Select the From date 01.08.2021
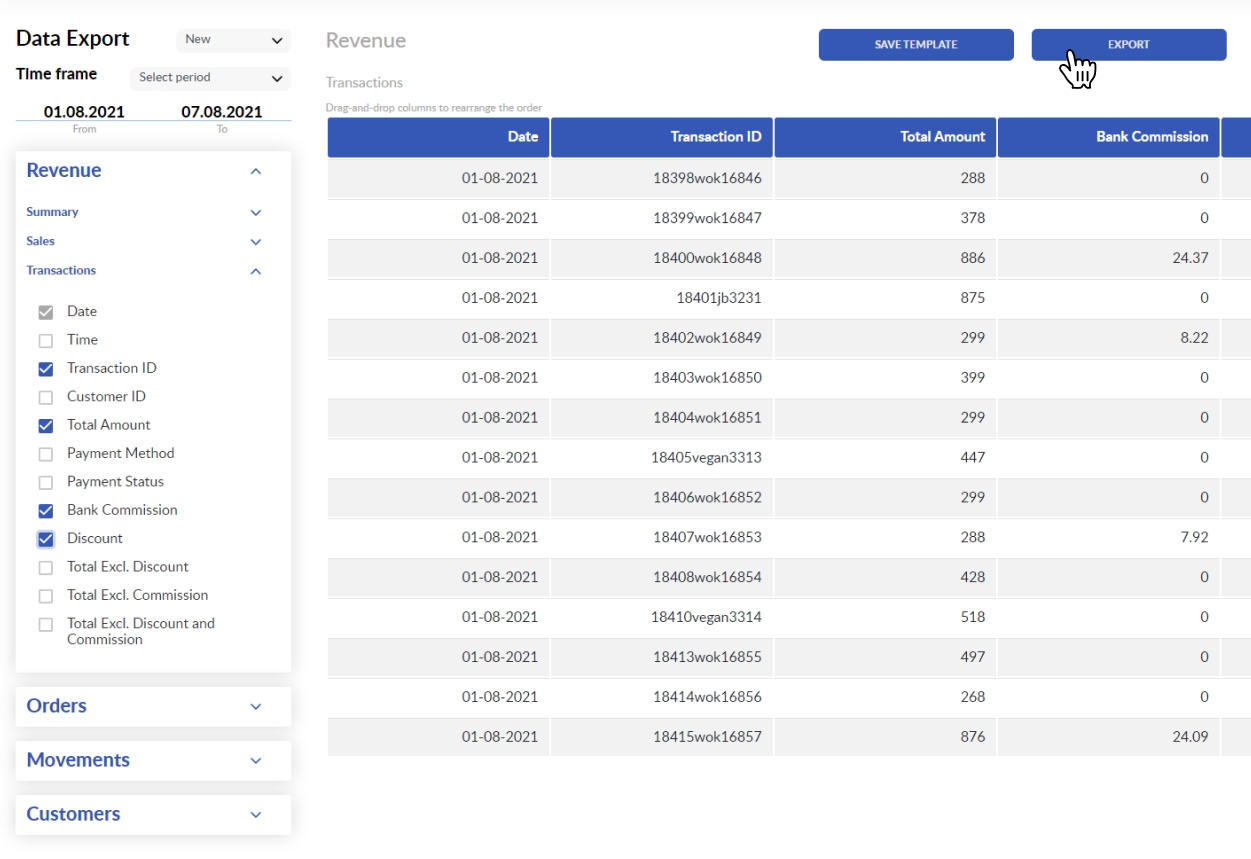The width and height of the screenshot is (1251, 859). (x=84, y=112)
